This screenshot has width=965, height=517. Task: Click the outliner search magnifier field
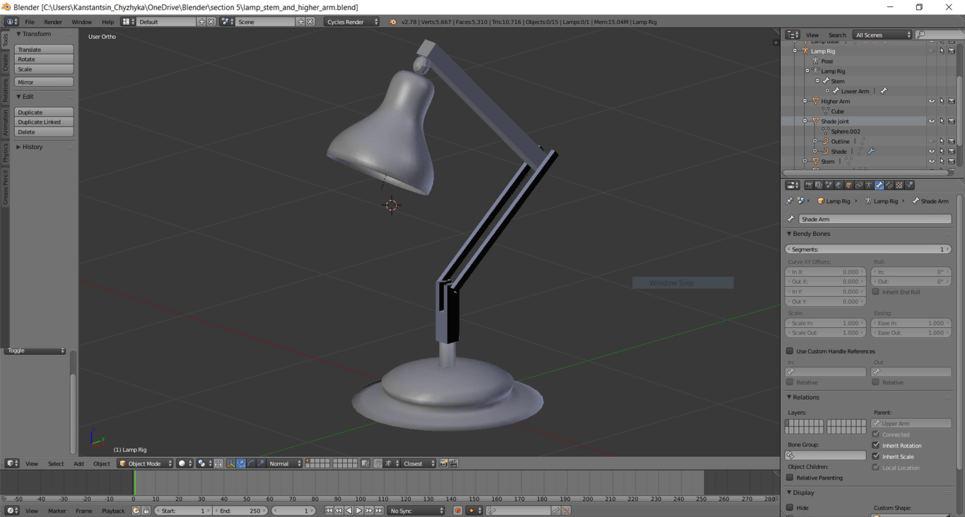pos(939,35)
